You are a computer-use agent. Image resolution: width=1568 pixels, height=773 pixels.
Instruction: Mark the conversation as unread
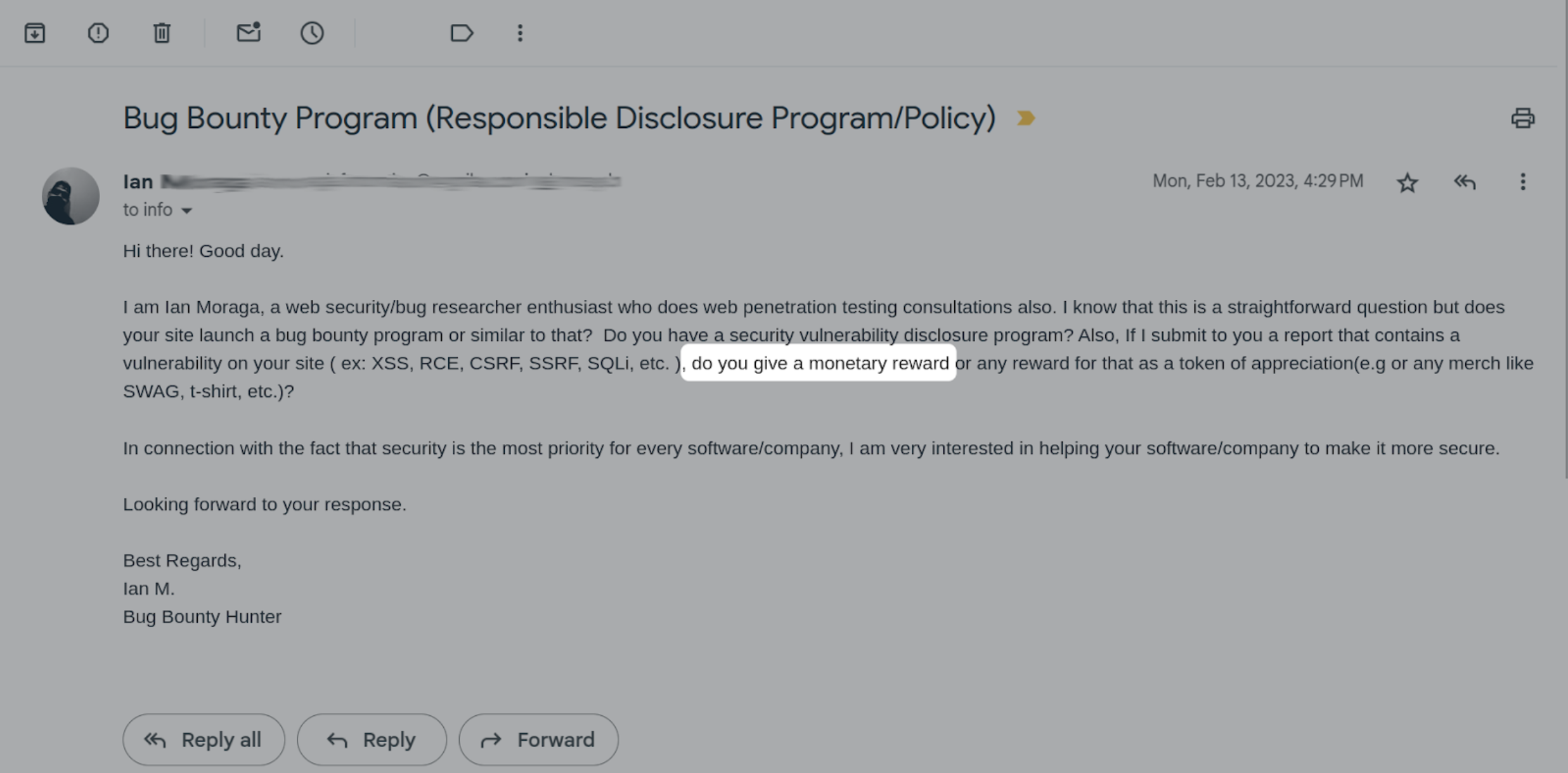pos(247,32)
